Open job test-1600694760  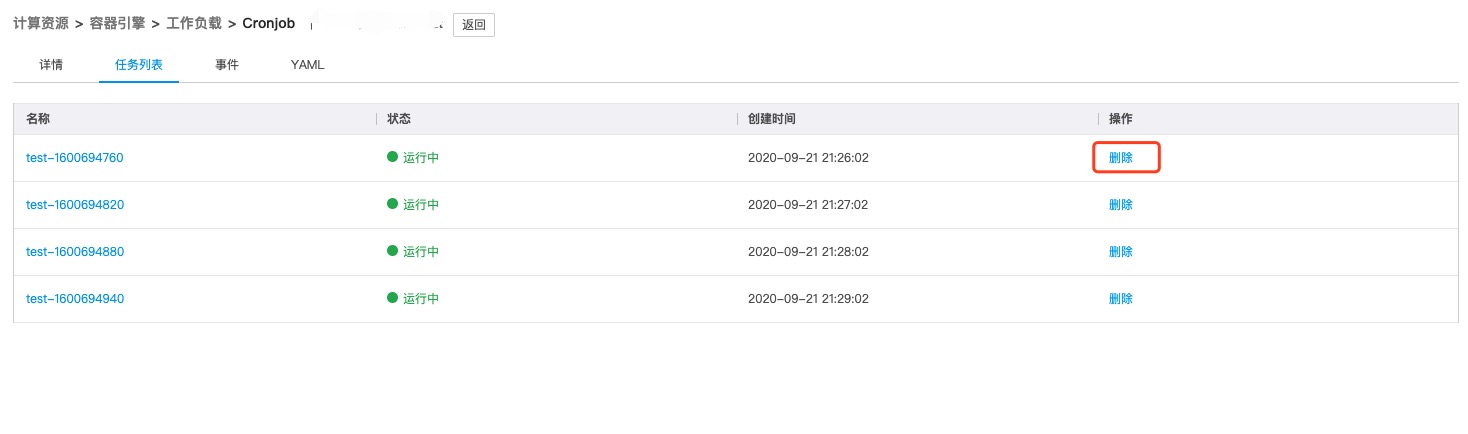coord(75,158)
